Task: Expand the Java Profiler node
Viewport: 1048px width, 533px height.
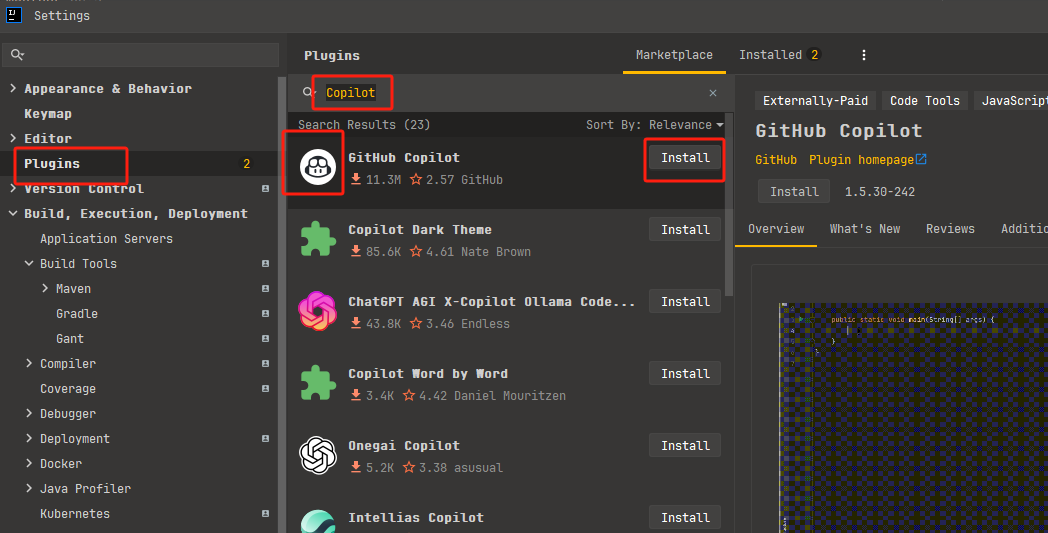Action: coord(29,488)
